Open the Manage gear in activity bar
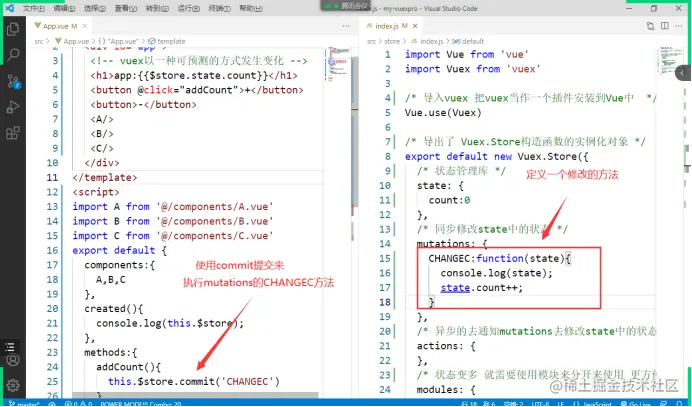Screen dimensions: 692x407 pyautogui.click(x=13, y=385)
